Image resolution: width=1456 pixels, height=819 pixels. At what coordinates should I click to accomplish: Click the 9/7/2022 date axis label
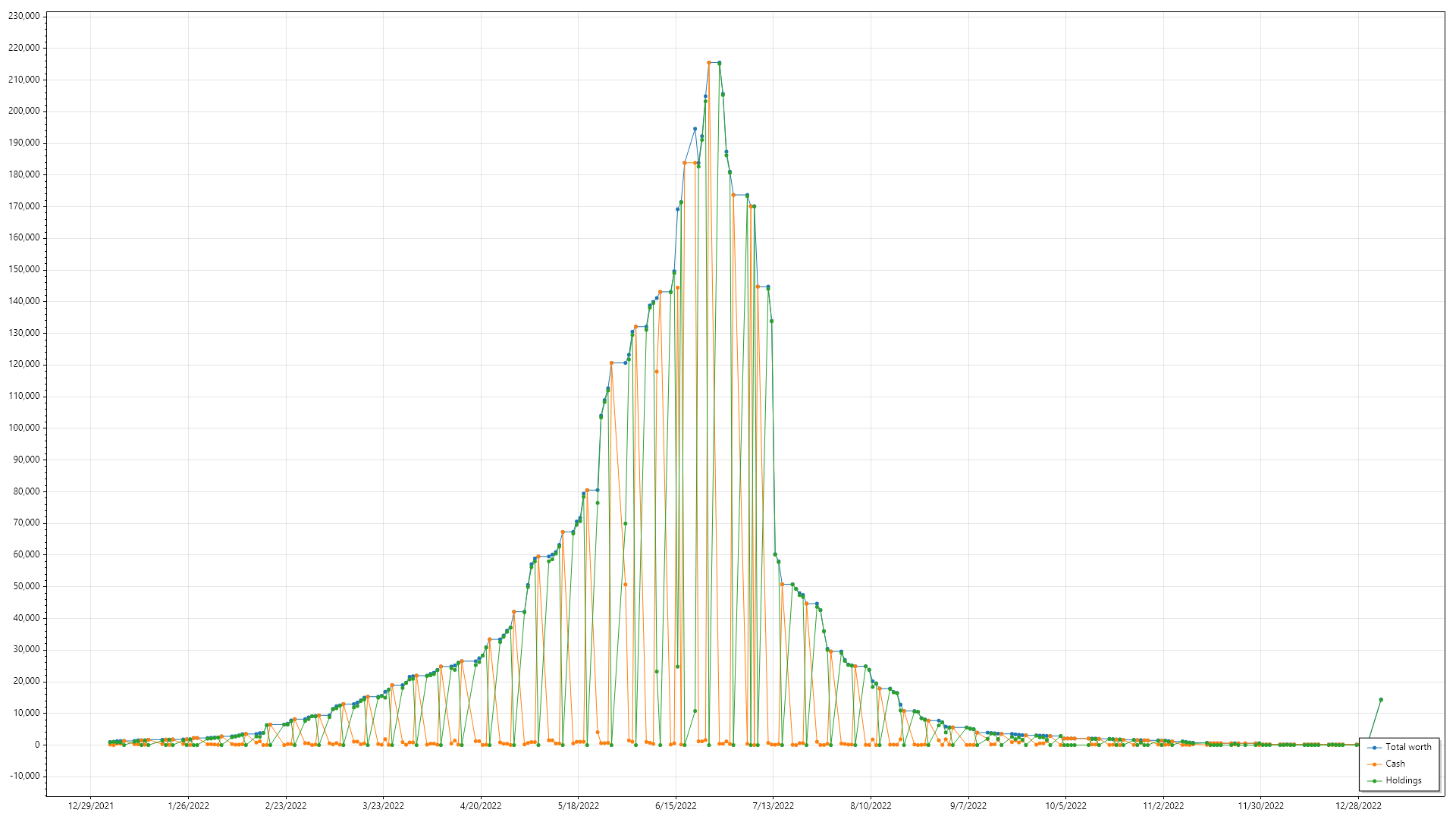[x=968, y=806]
